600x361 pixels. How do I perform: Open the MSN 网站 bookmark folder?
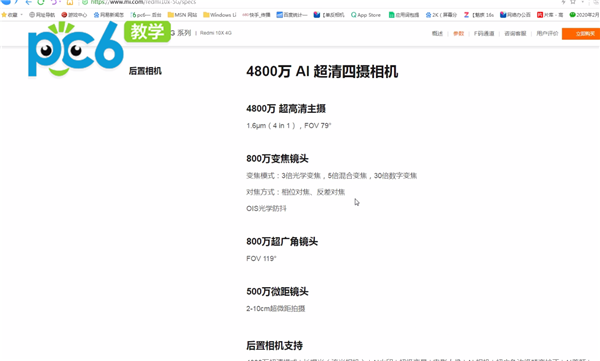click(x=182, y=15)
